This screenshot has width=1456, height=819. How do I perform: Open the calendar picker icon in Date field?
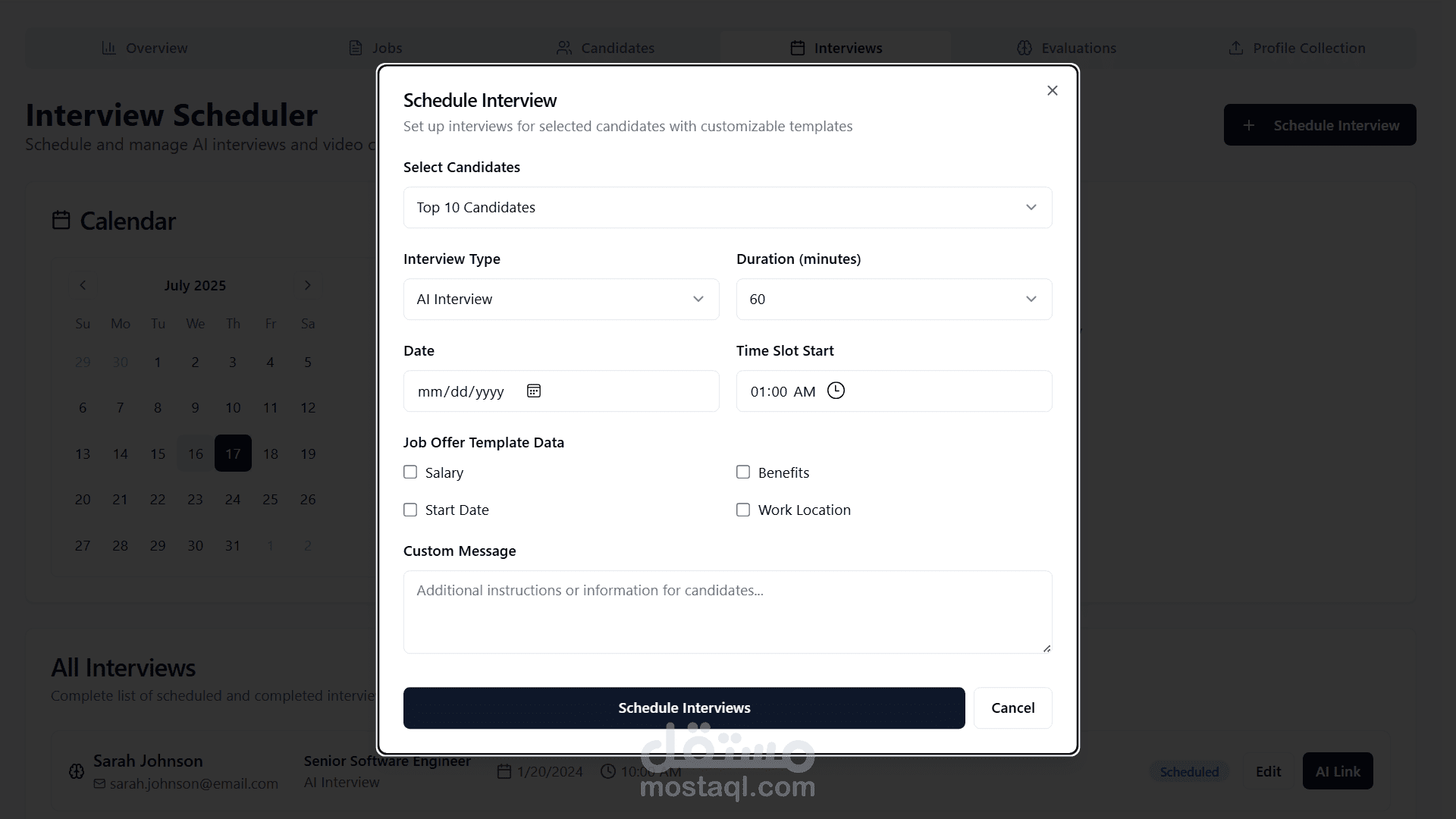[x=534, y=391]
